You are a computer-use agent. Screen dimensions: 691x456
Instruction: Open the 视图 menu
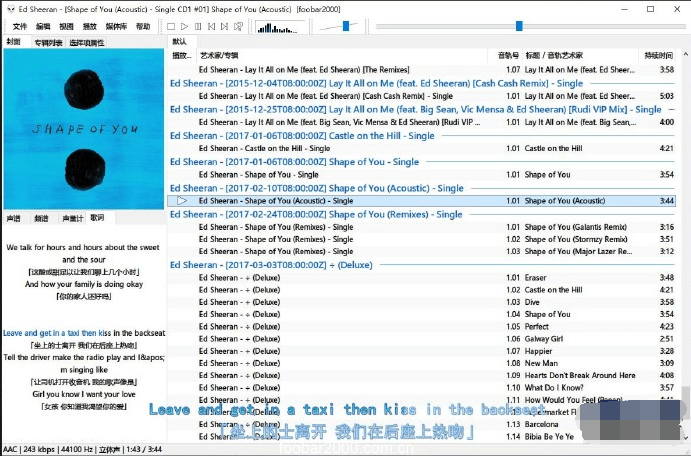point(67,26)
